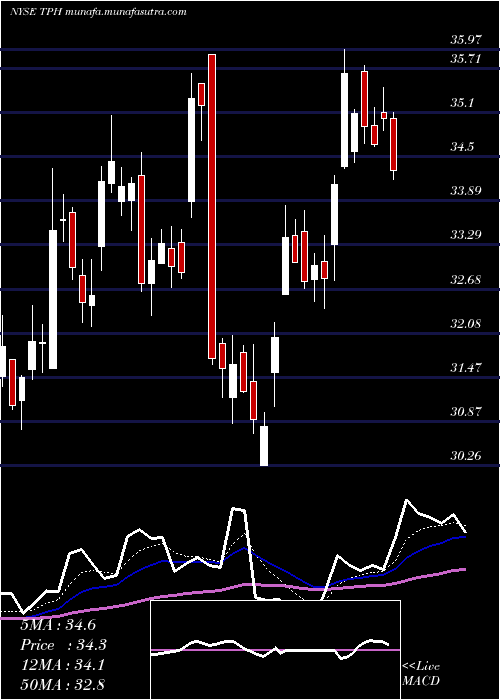Click the 32.08 price level label
Viewport: 500px width, 700px height.
click(x=466, y=323)
